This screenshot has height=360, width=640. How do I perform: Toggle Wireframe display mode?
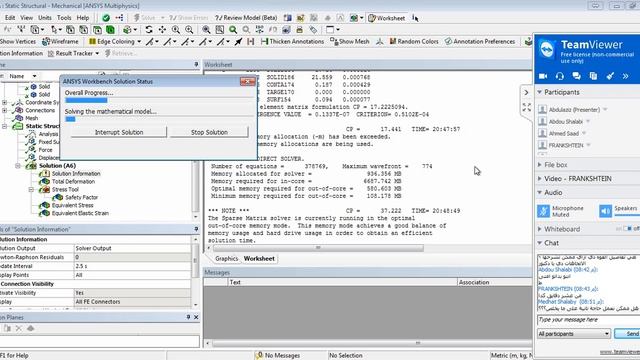[60, 41]
